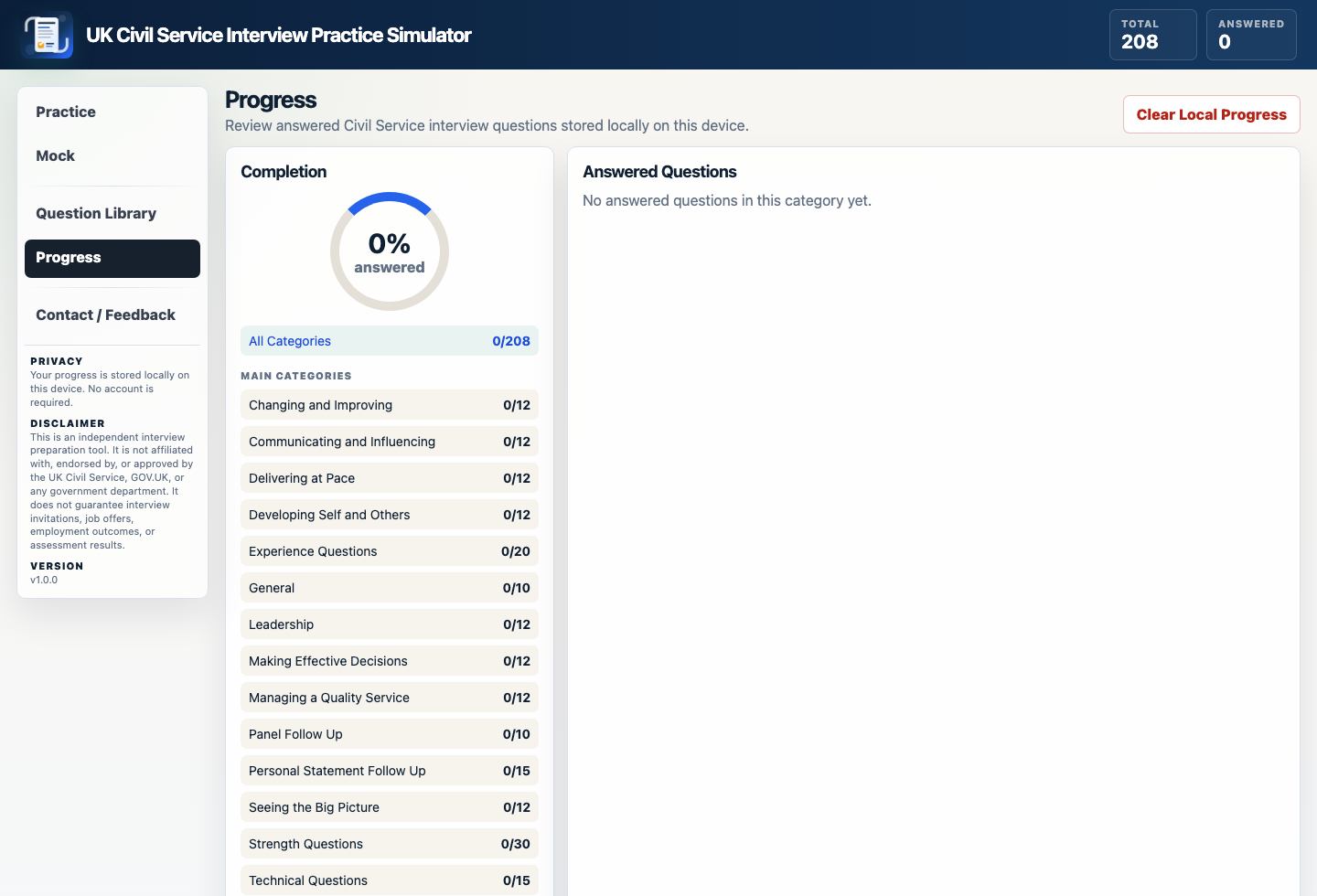Click the Completion card heading

pos(284,172)
